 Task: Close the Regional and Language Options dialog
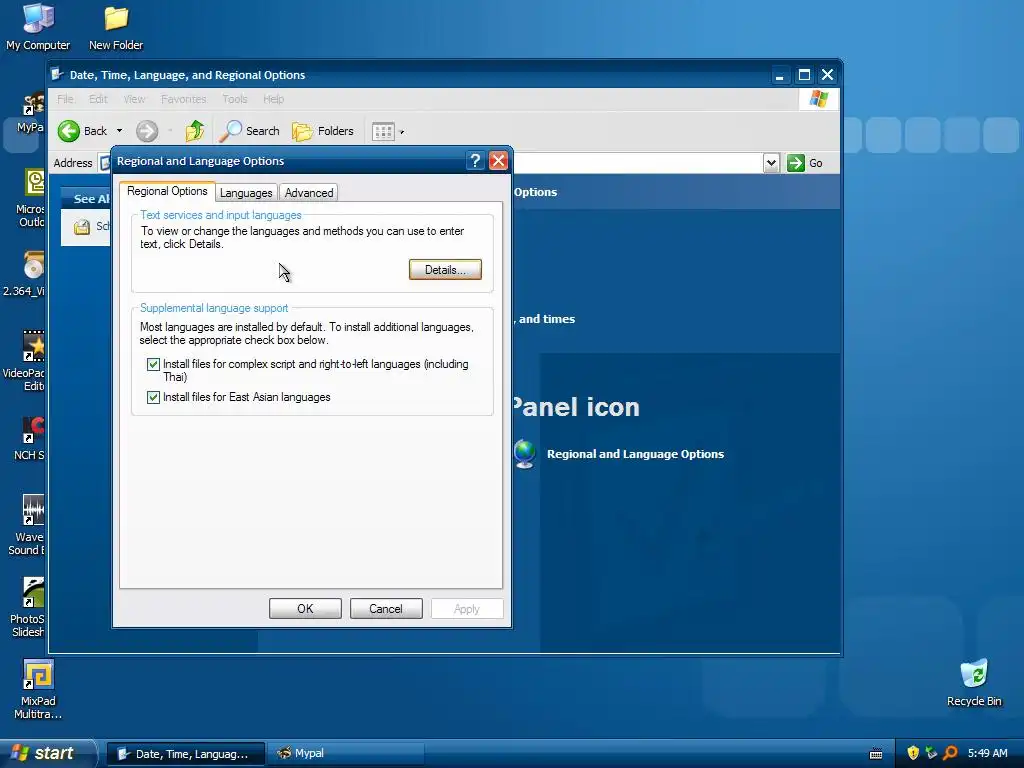point(498,161)
